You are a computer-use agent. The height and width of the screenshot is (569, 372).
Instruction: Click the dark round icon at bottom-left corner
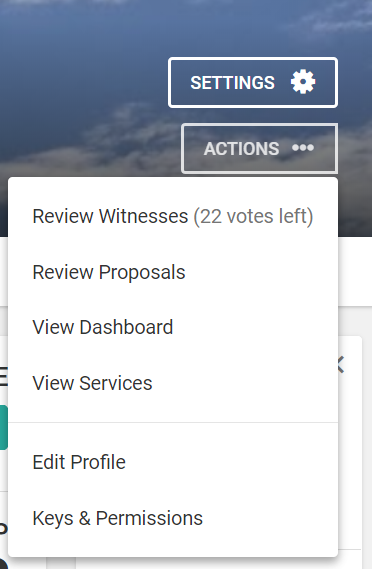(4, 559)
